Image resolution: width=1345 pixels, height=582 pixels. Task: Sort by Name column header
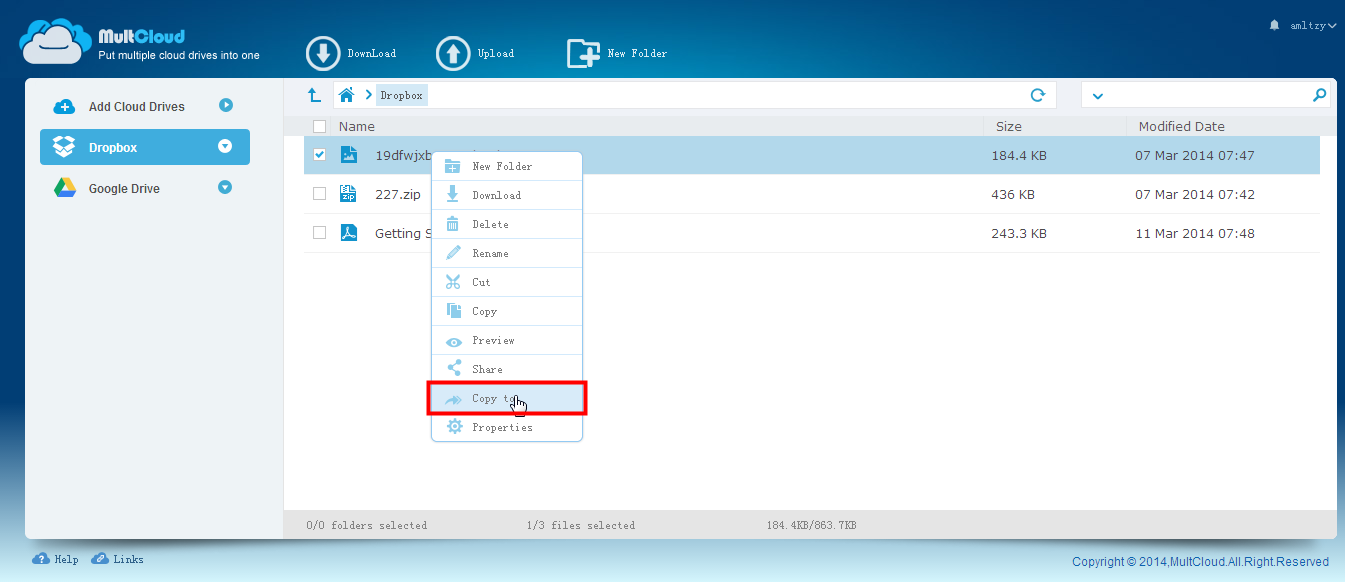click(357, 126)
